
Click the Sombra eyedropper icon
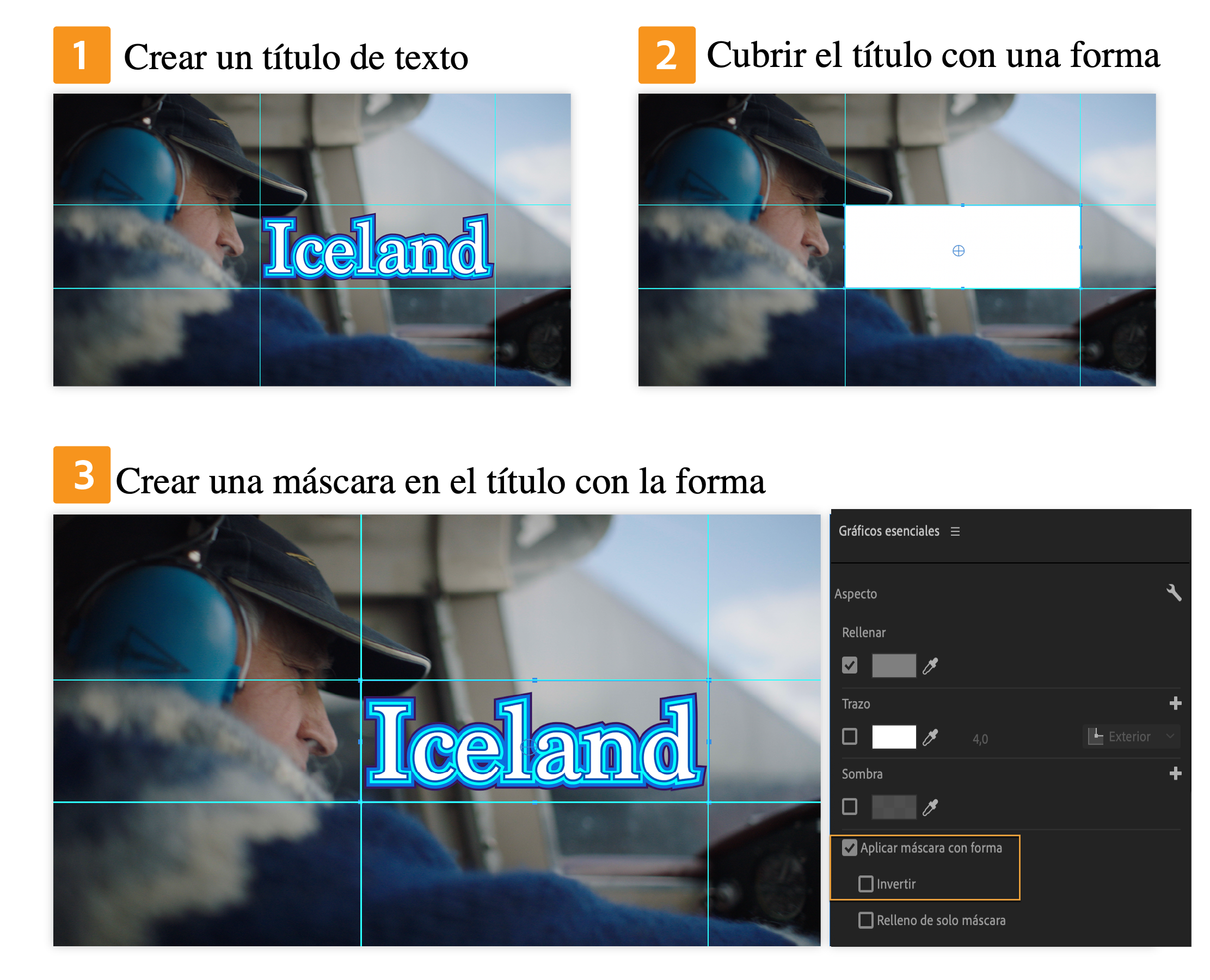(x=930, y=807)
